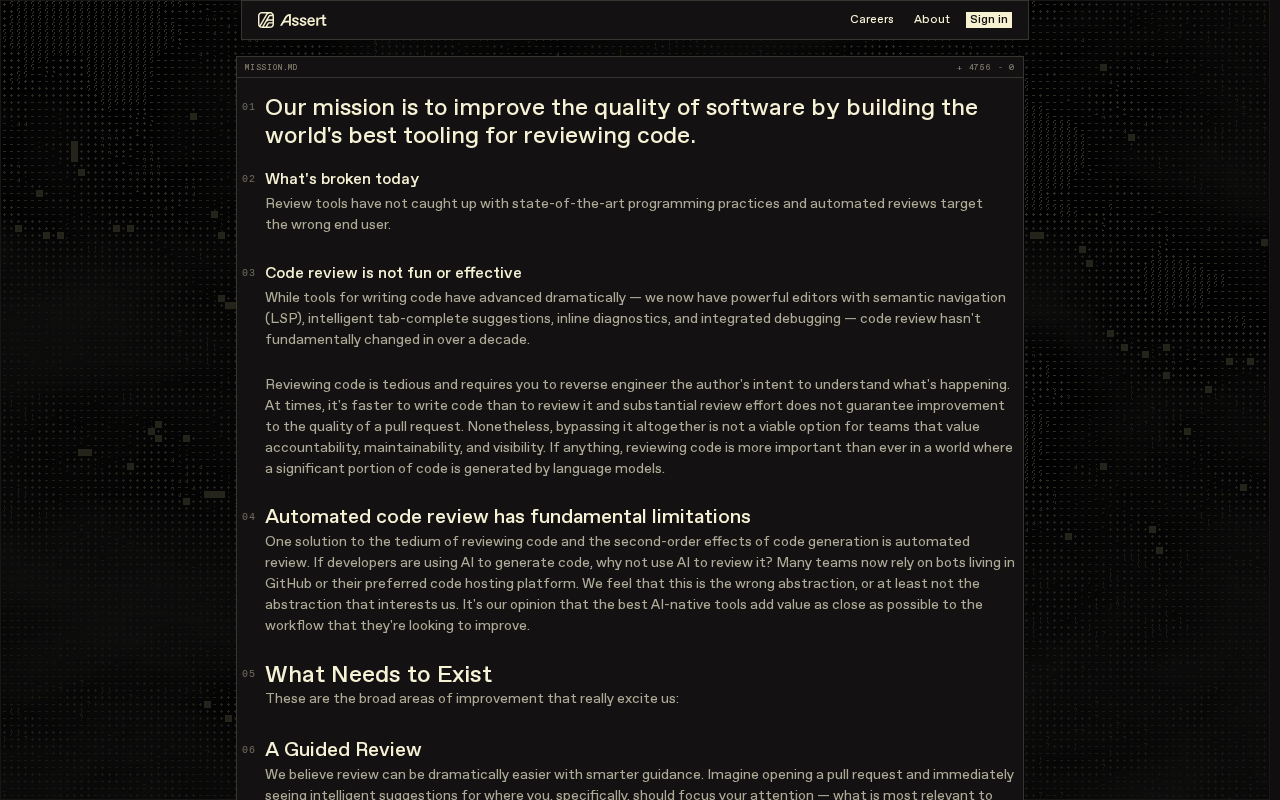
Task: Select line number 04 in gutter
Action: coord(249,517)
